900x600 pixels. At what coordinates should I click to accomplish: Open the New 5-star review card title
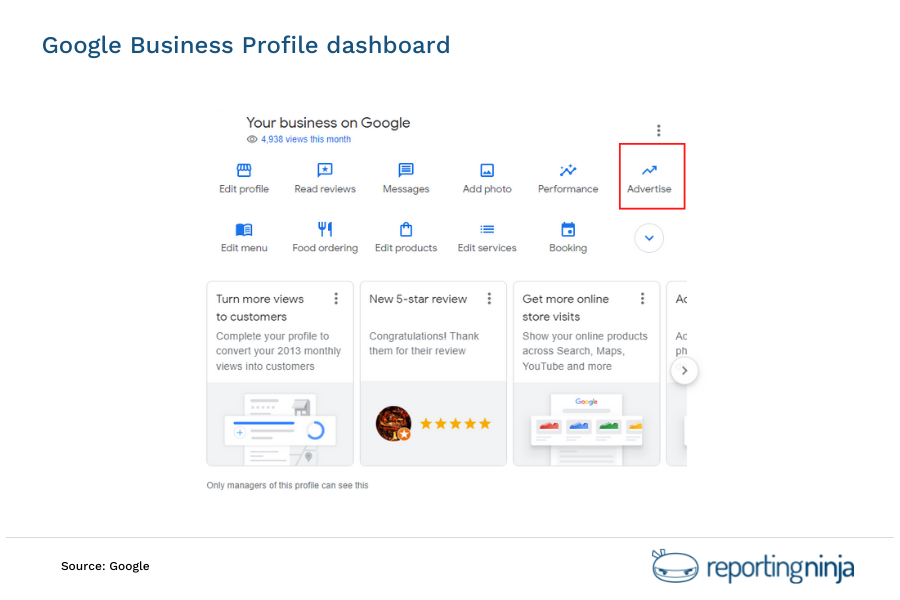pyautogui.click(x=418, y=299)
